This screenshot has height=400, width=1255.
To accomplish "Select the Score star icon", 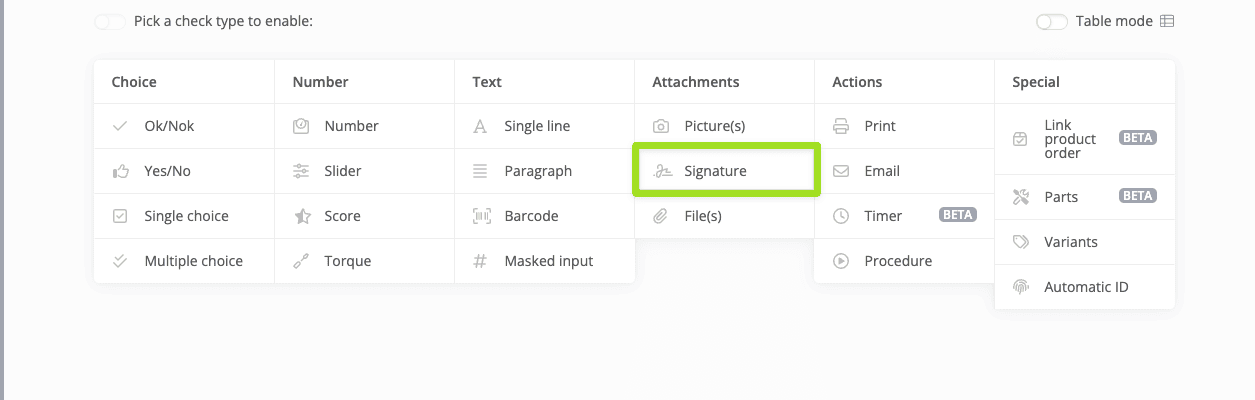I will tap(301, 216).
